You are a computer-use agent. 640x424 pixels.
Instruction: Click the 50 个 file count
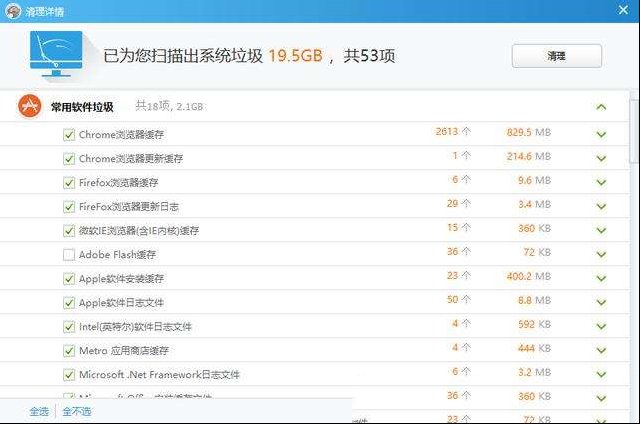tap(459, 300)
